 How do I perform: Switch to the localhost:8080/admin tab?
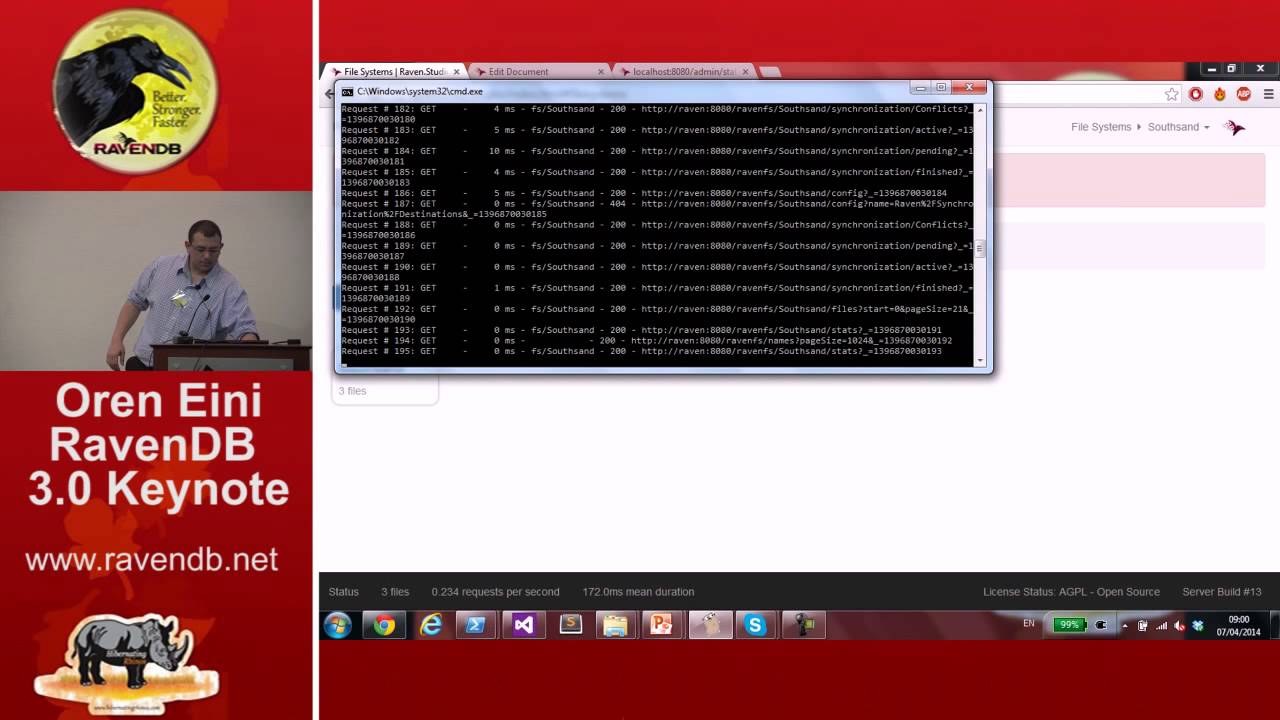pyautogui.click(x=683, y=72)
